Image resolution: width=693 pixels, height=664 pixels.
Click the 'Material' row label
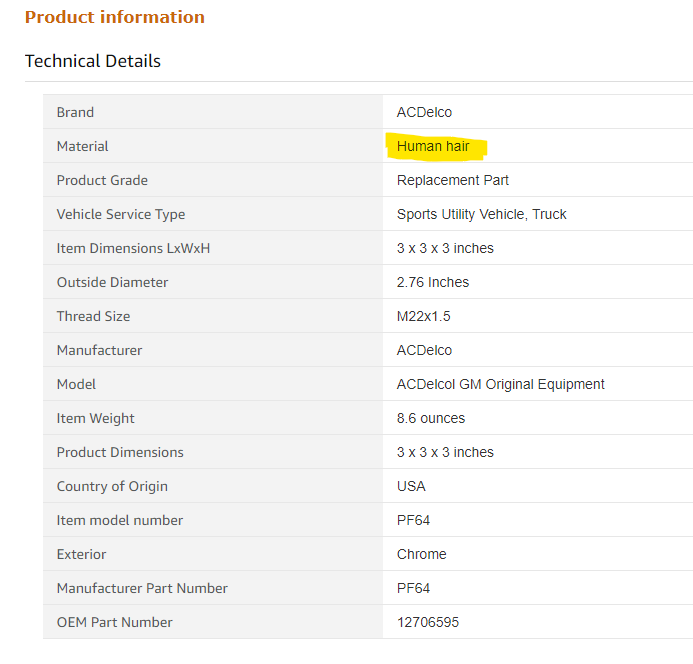[x=82, y=146]
